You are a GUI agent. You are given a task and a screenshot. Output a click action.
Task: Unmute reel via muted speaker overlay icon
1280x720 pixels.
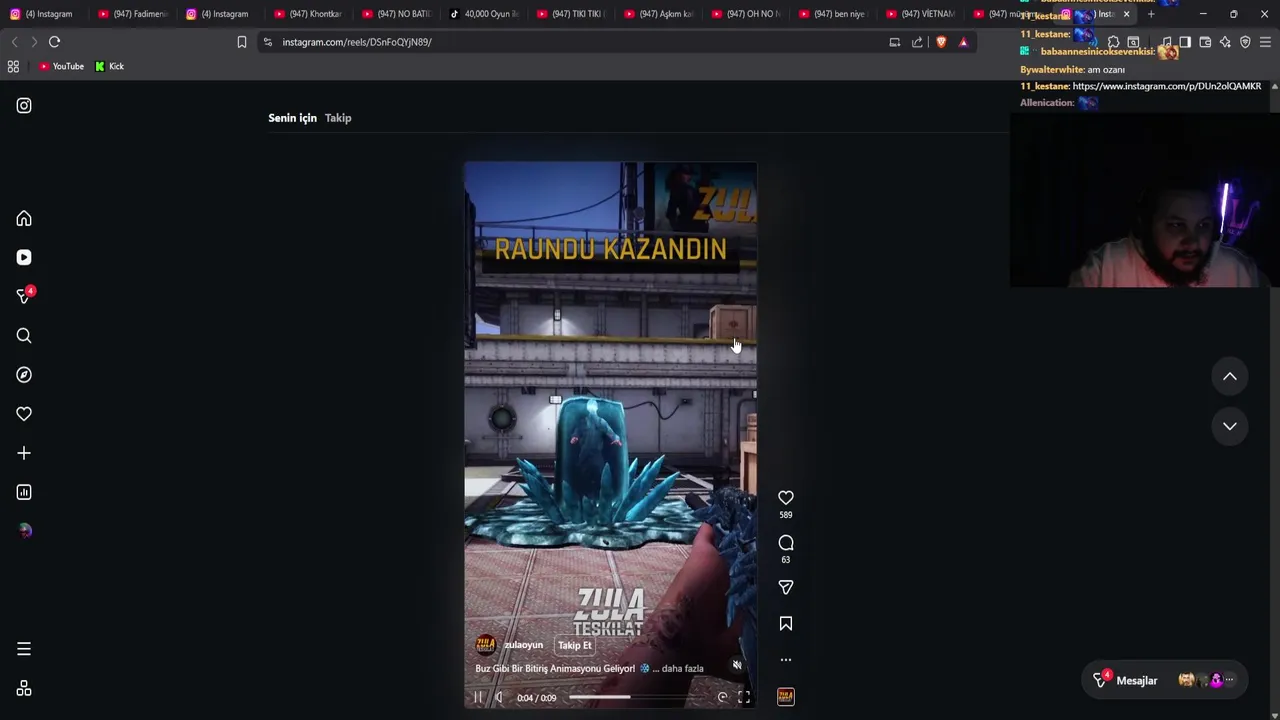point(737,665)
